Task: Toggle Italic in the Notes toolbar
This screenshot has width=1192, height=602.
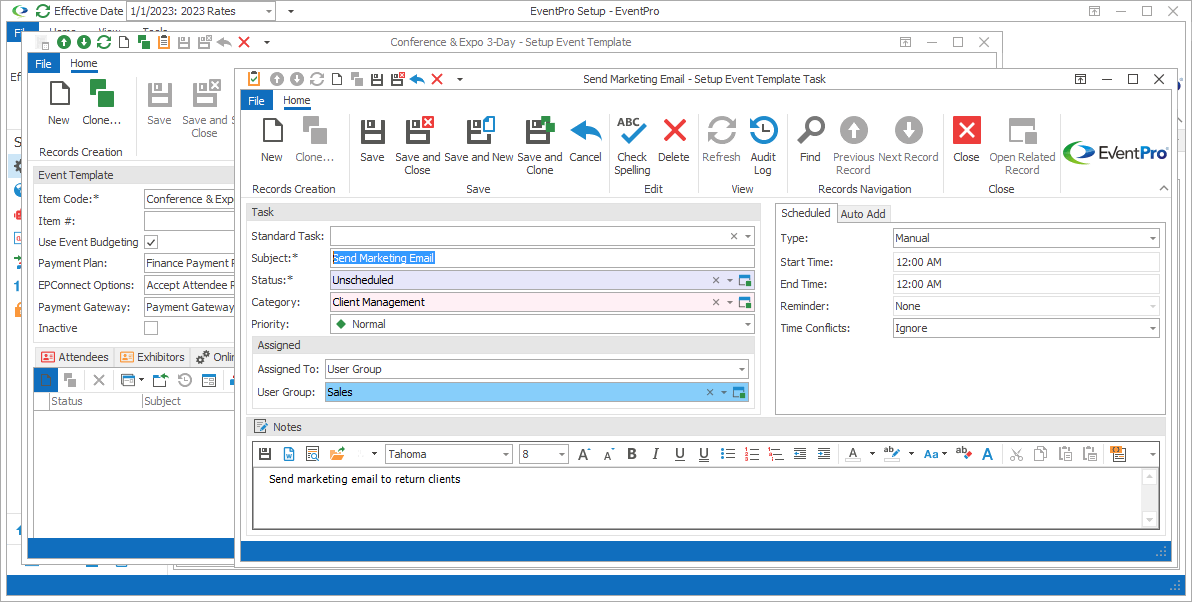Action: pyautogui.click(x=655, y=454)
